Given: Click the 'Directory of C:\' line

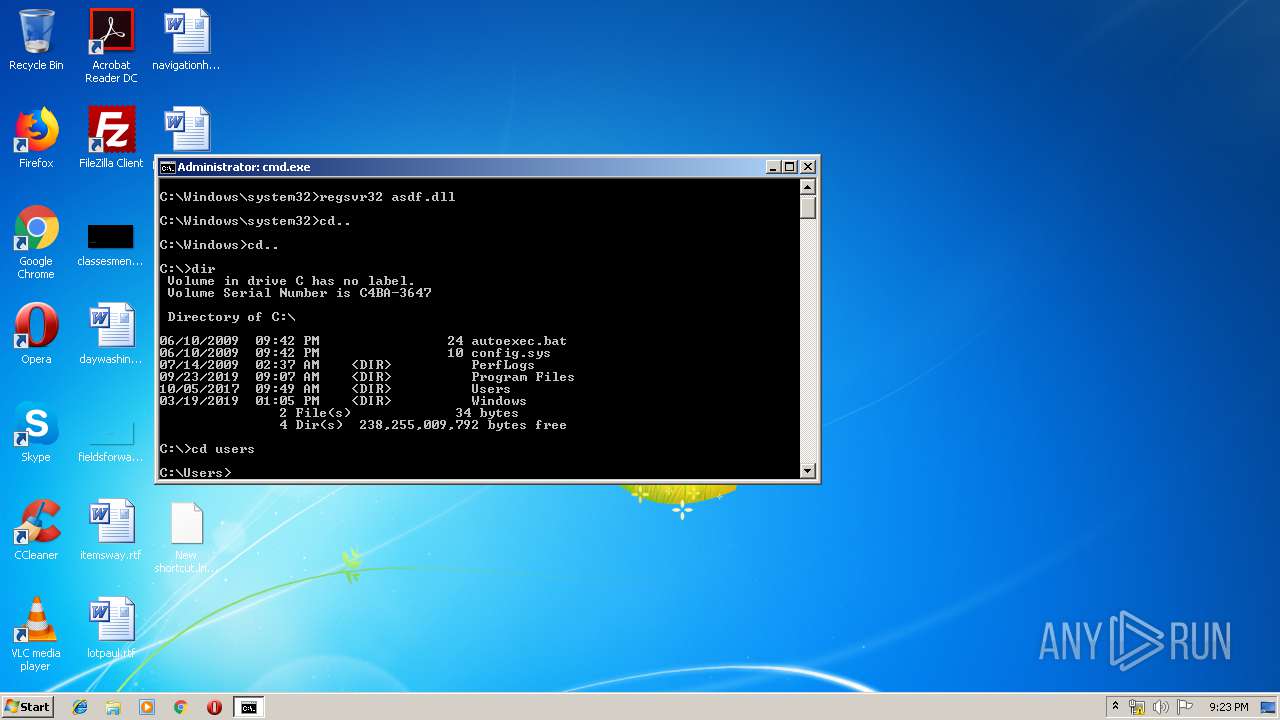Looking at the screenshot, I should [x=231, y=317].
